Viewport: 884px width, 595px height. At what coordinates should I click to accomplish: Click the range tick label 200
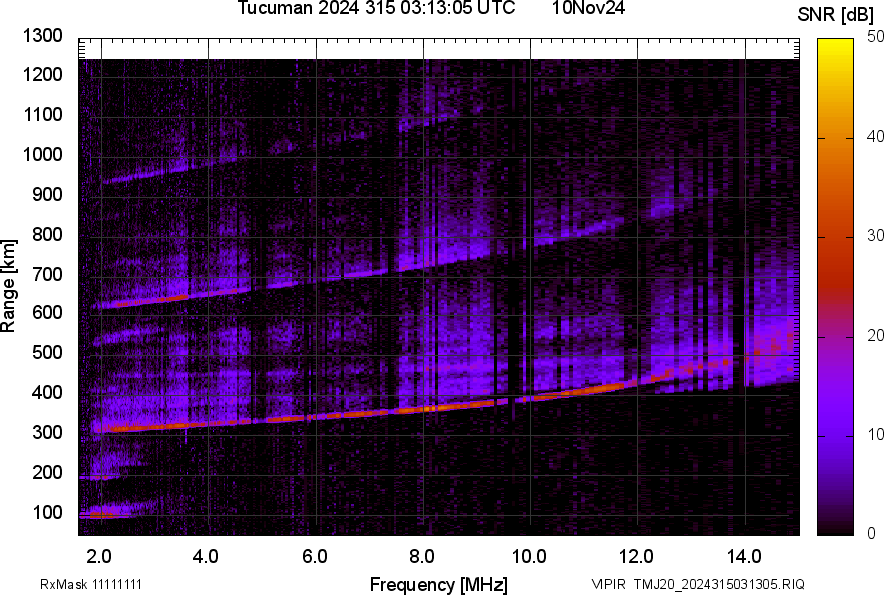[x=47, y=472]
